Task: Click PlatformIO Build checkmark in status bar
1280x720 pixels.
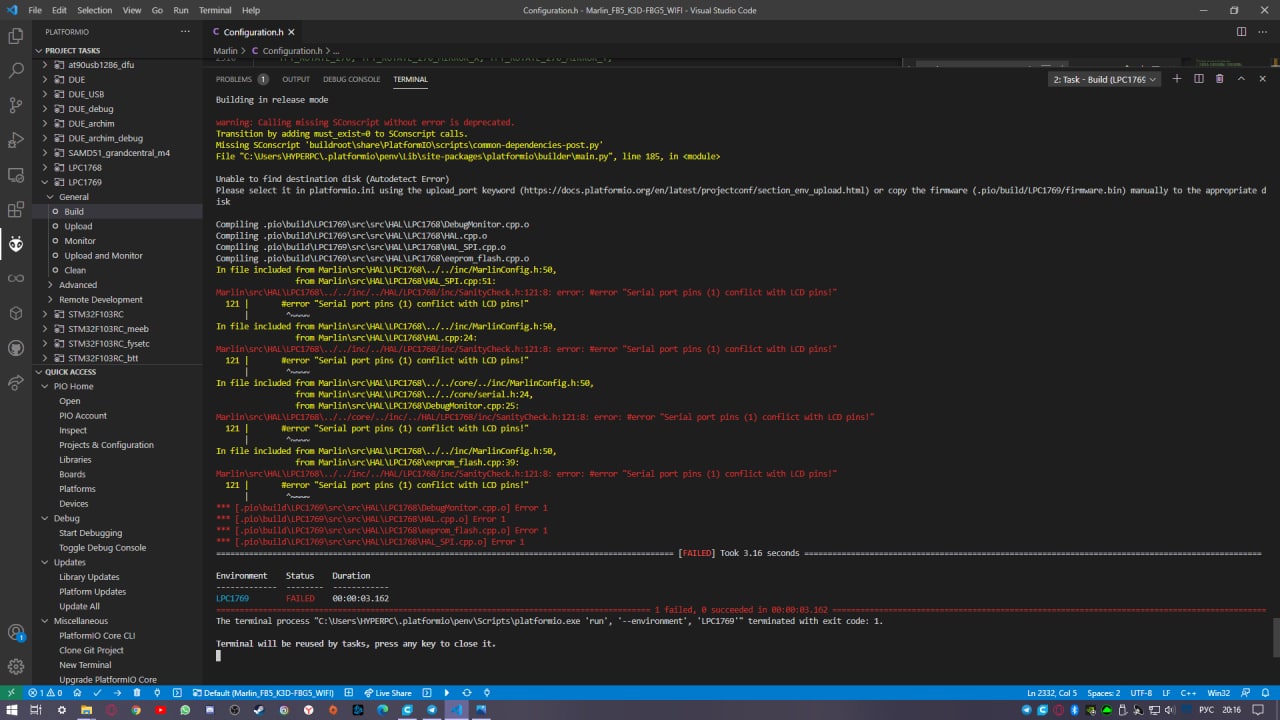Action: [x=97, y=693]
